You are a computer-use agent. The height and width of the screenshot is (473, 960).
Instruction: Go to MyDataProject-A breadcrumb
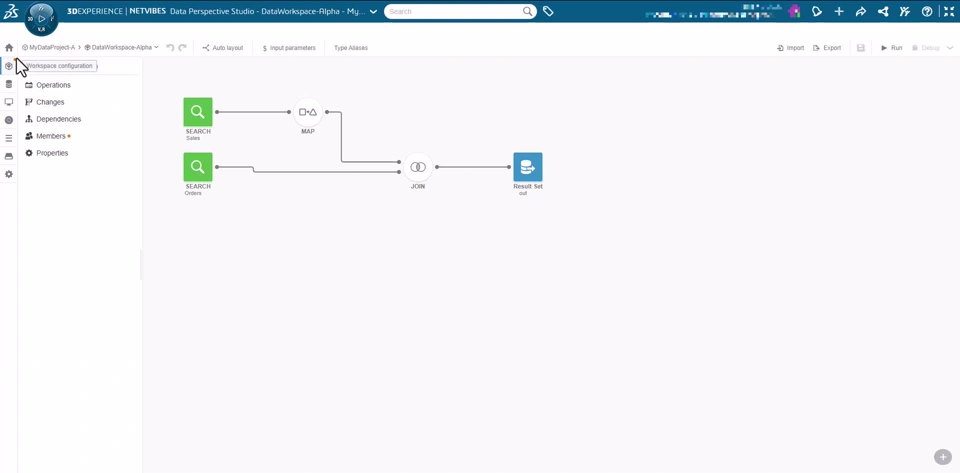(48, 48)
